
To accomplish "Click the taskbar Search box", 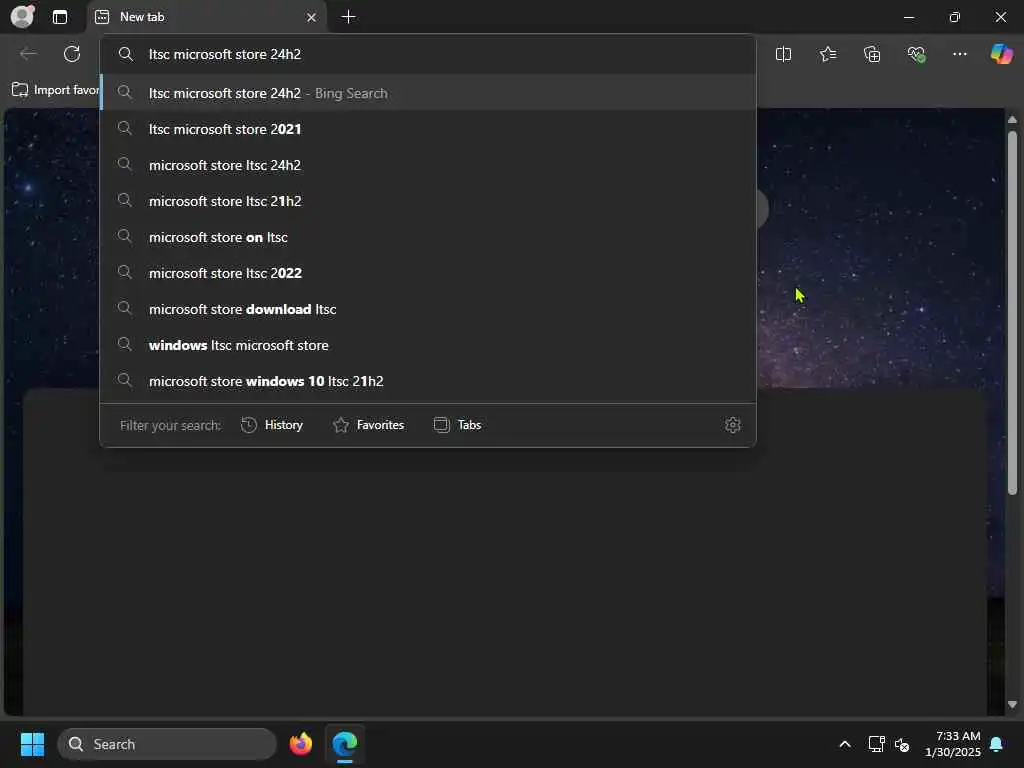I will [167, 744].
